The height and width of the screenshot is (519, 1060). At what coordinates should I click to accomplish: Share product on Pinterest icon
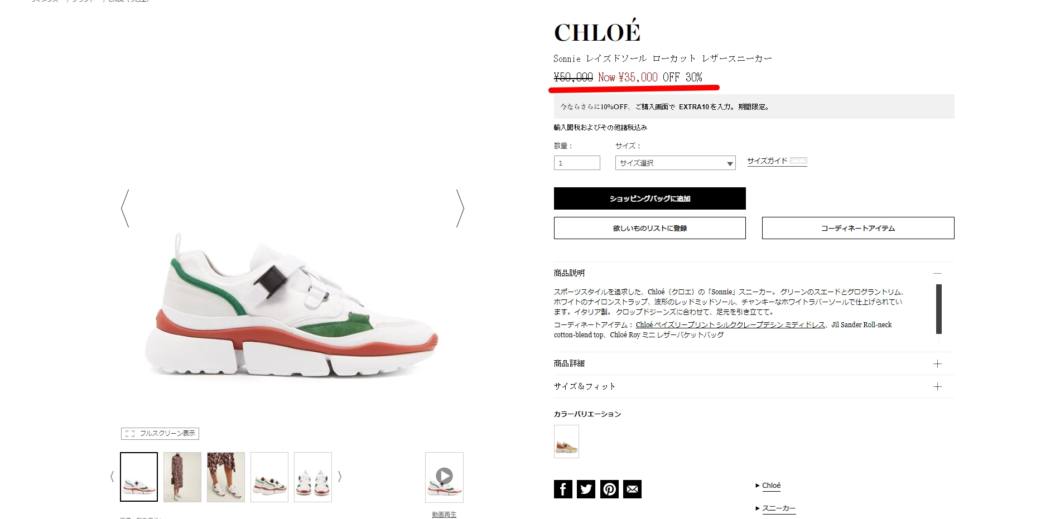pos(609,489)
